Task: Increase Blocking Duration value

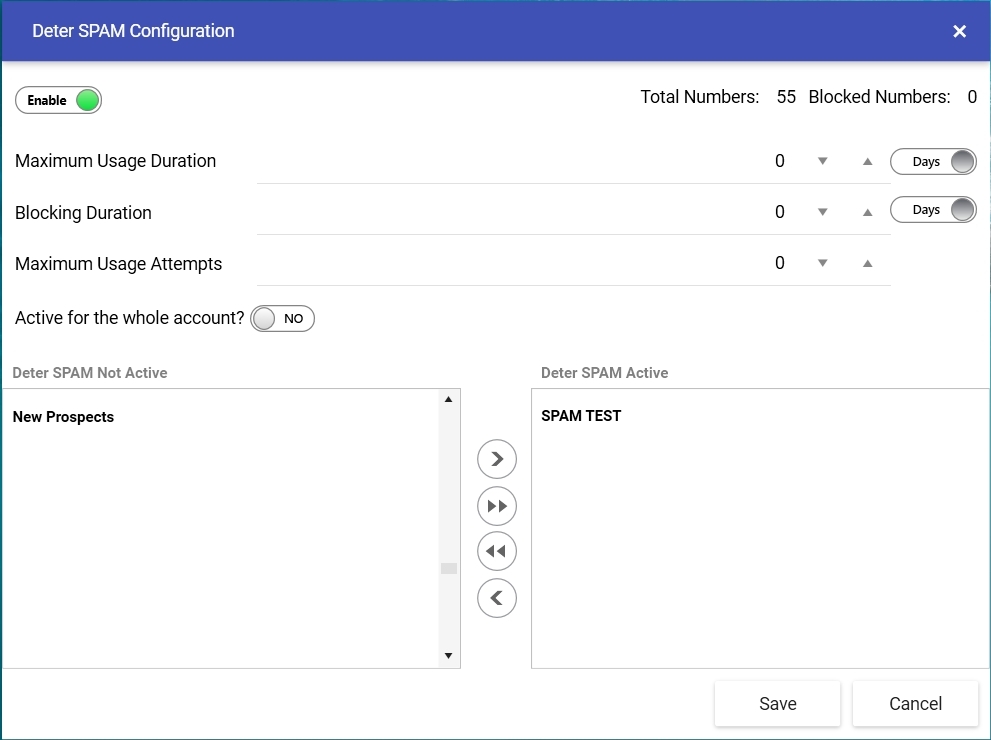Action: click(868, 212)
